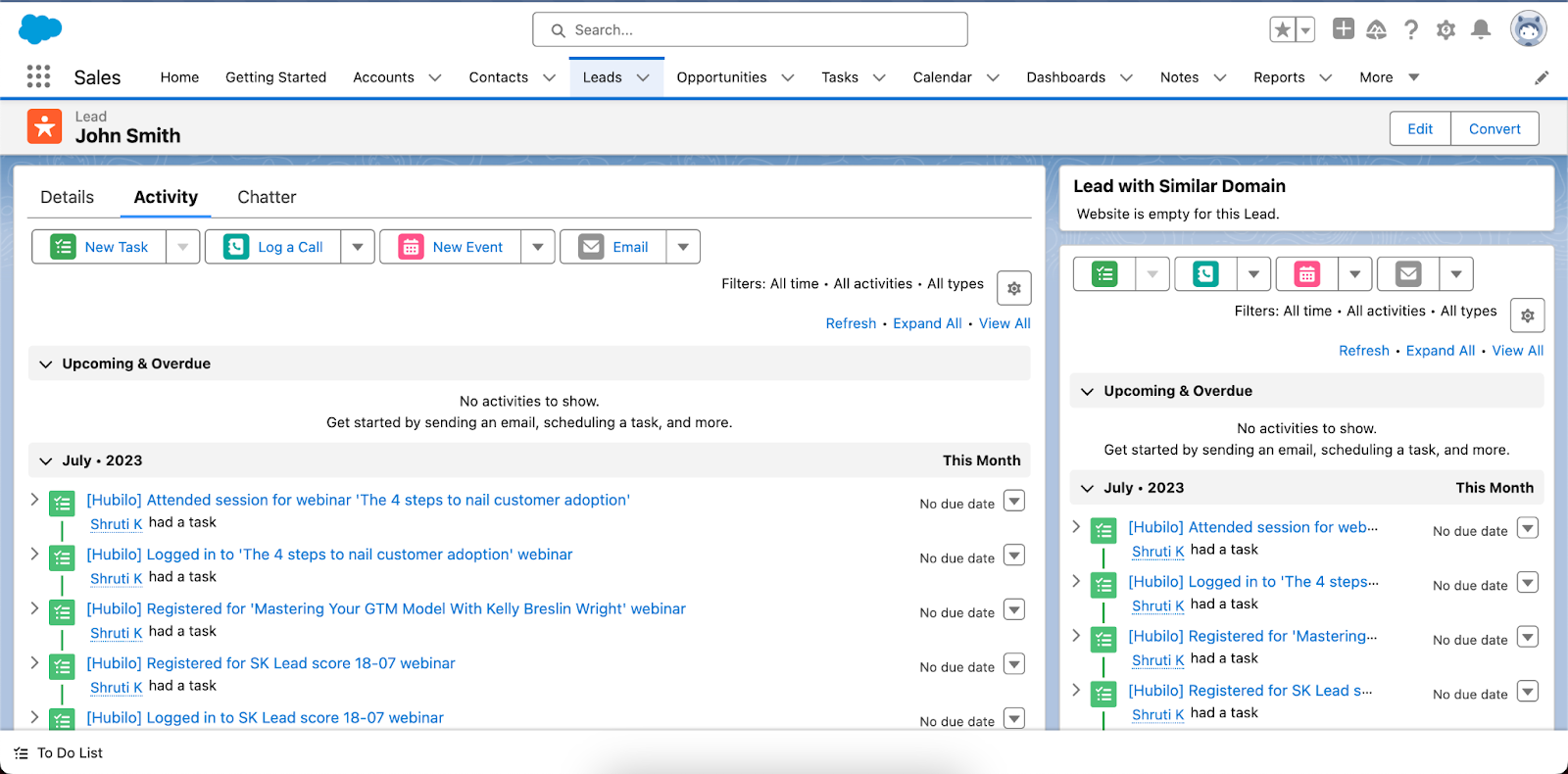The width and height of the screenshot is (1568, 774).
Task: Click the Search input field
Action: [750, 29]
